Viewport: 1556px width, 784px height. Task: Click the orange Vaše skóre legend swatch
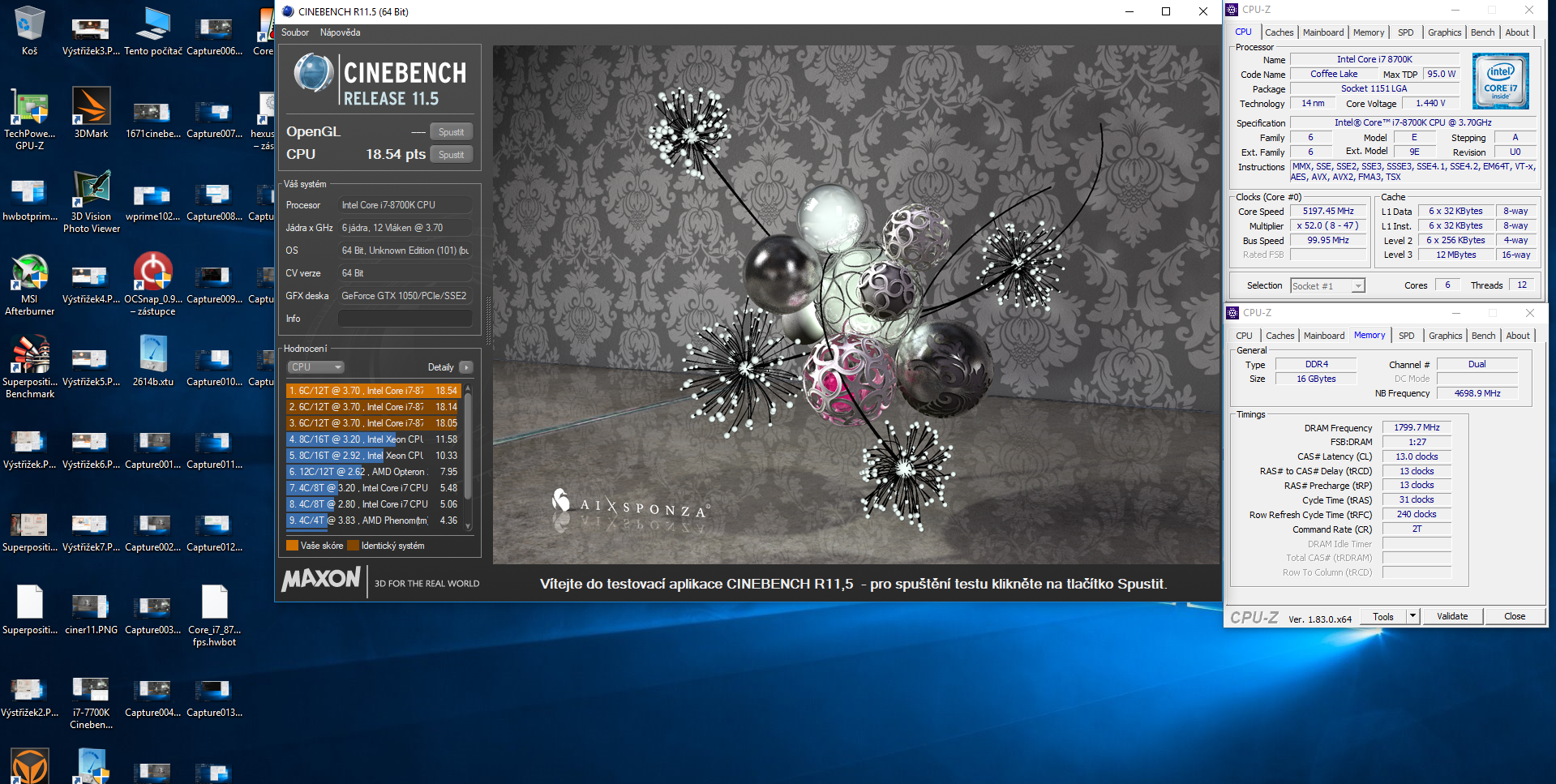[292, 546]
